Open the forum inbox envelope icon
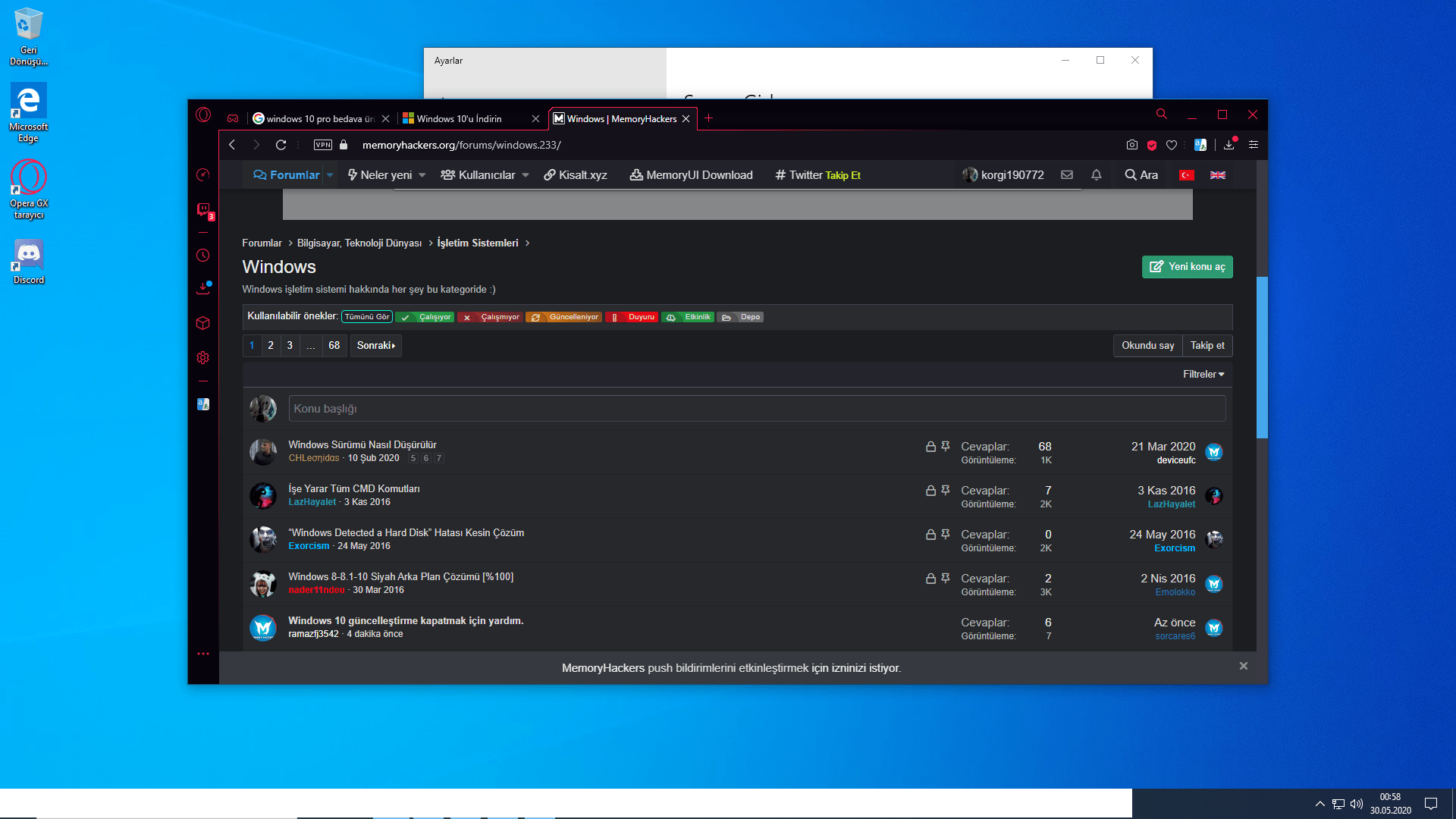This screenshot has width=1456, height=819. pos(1067,175)
